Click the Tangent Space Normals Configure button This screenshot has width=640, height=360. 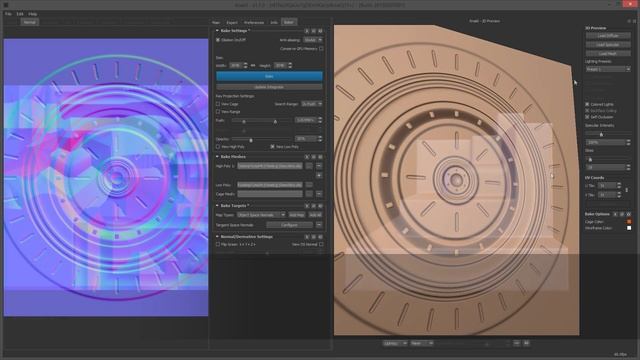[290, 225]
